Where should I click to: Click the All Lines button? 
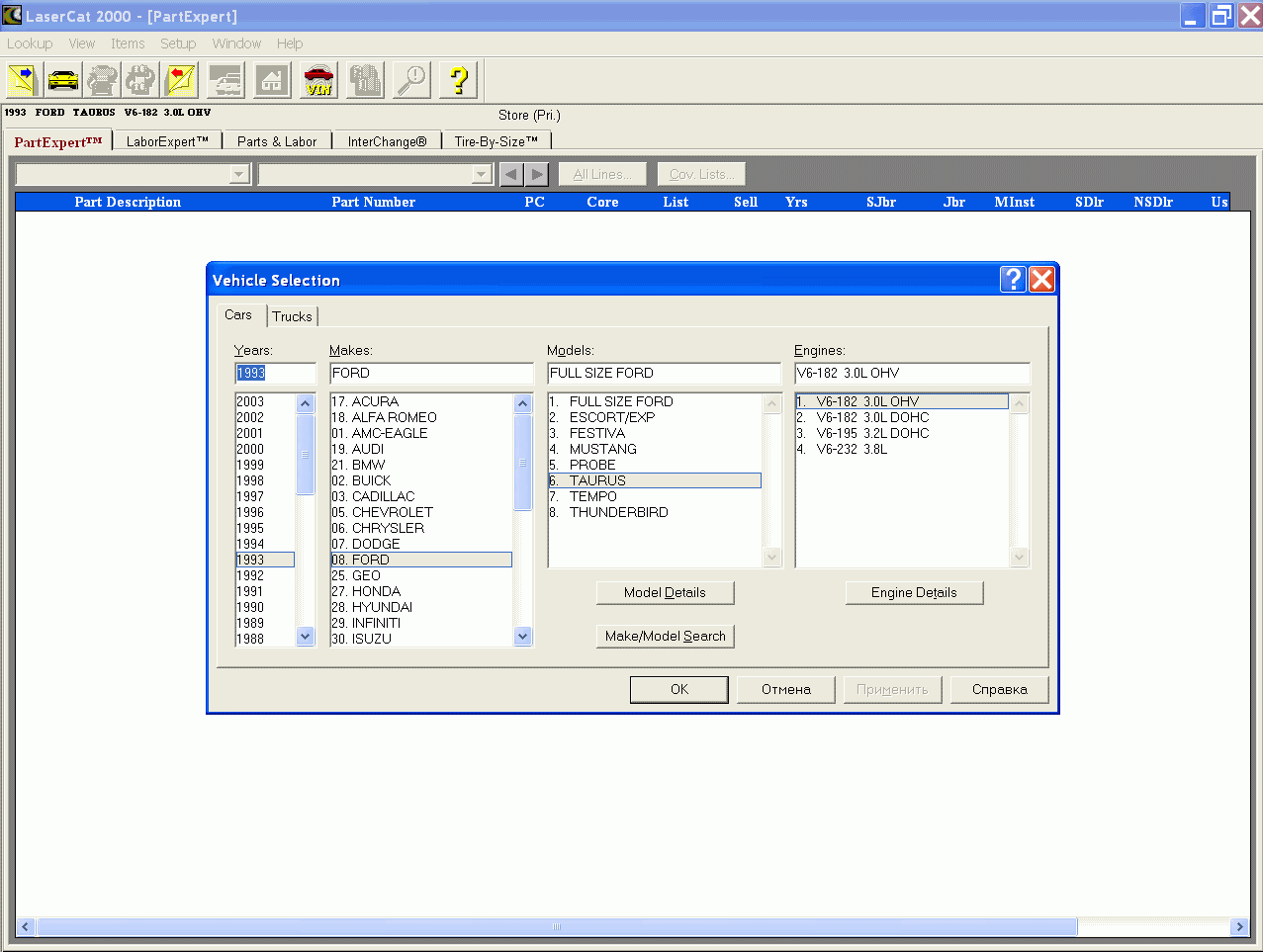pyautogui.click(x=602, y=175)
